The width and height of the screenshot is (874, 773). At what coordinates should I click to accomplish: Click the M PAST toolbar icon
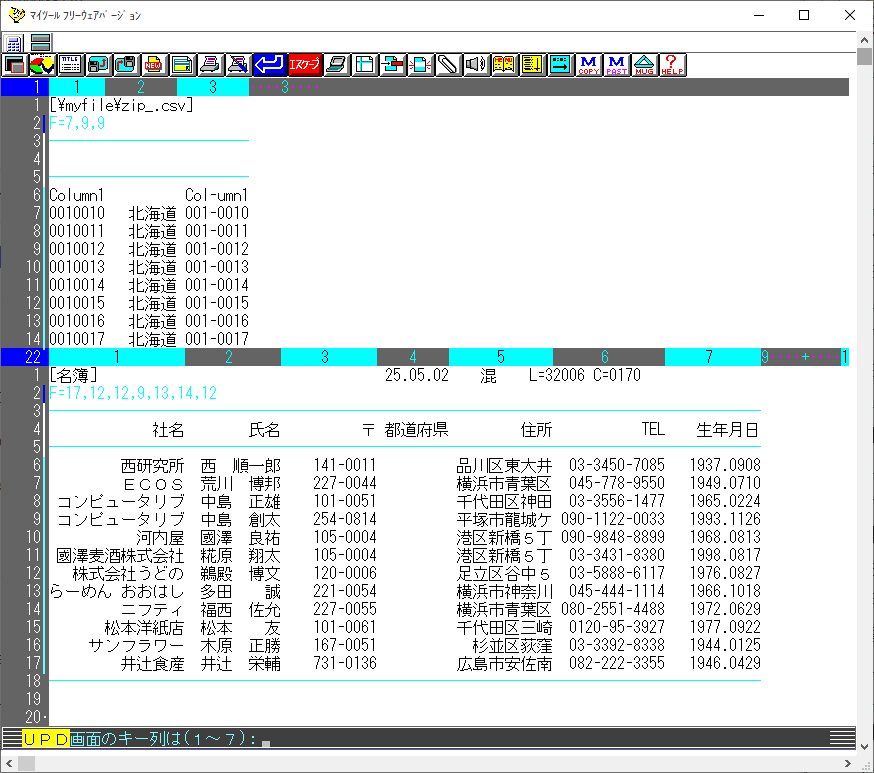click(x=617, y=65)
